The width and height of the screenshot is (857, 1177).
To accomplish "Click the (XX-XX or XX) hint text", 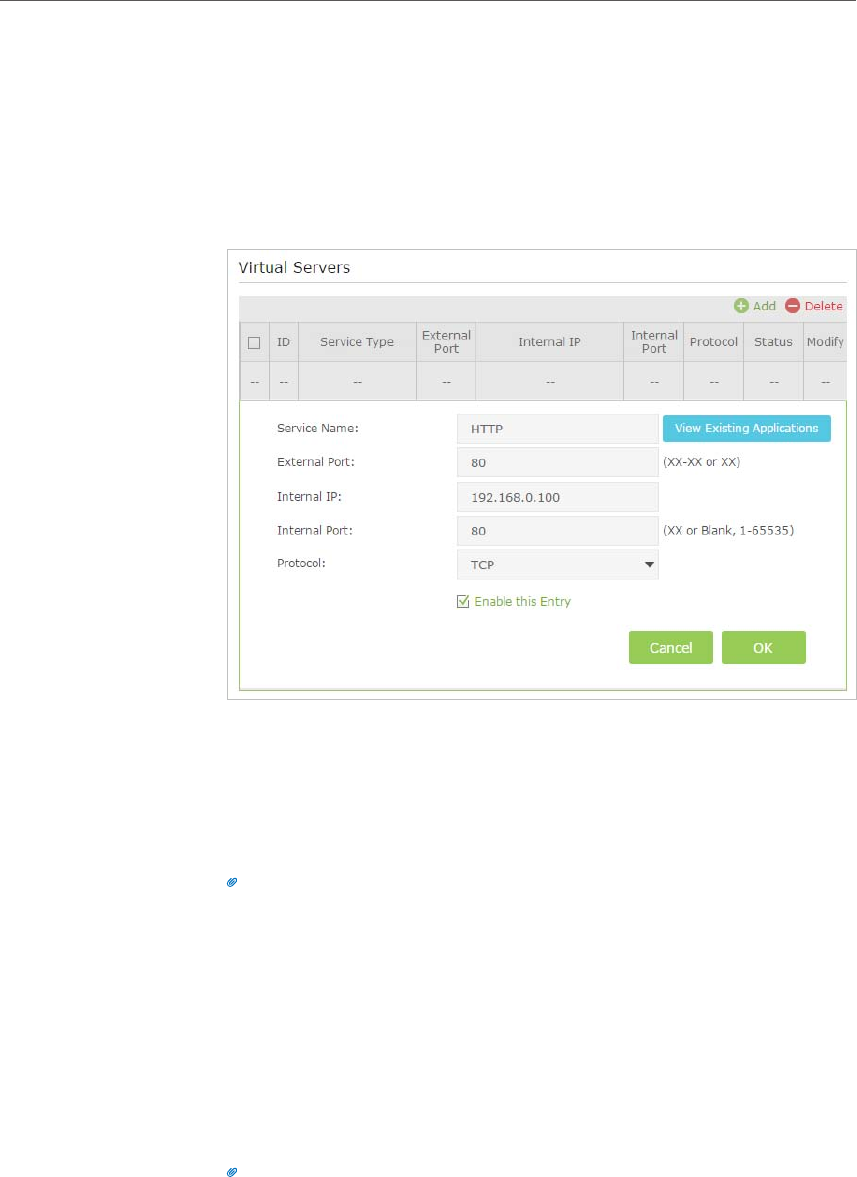I will pyautogui.click(x=702, y=462).
